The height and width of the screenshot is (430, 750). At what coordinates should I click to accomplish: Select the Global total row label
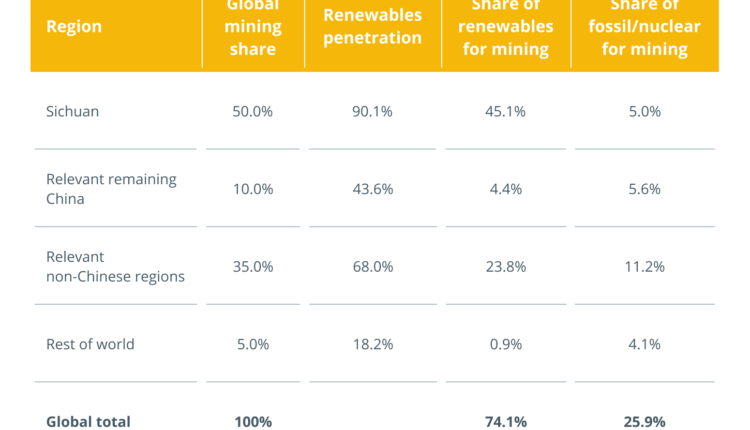[x=88, y=421]
